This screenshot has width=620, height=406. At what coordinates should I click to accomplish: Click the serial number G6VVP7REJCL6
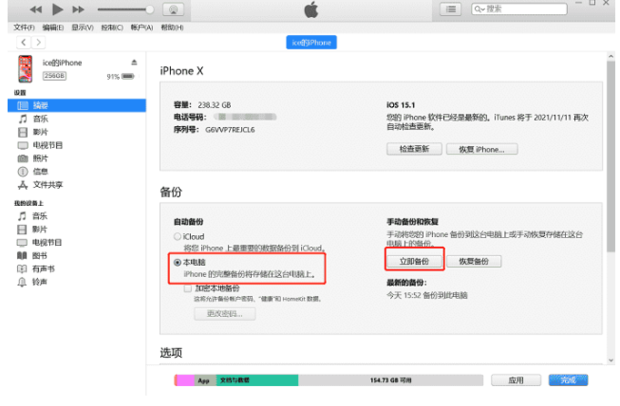230,130
